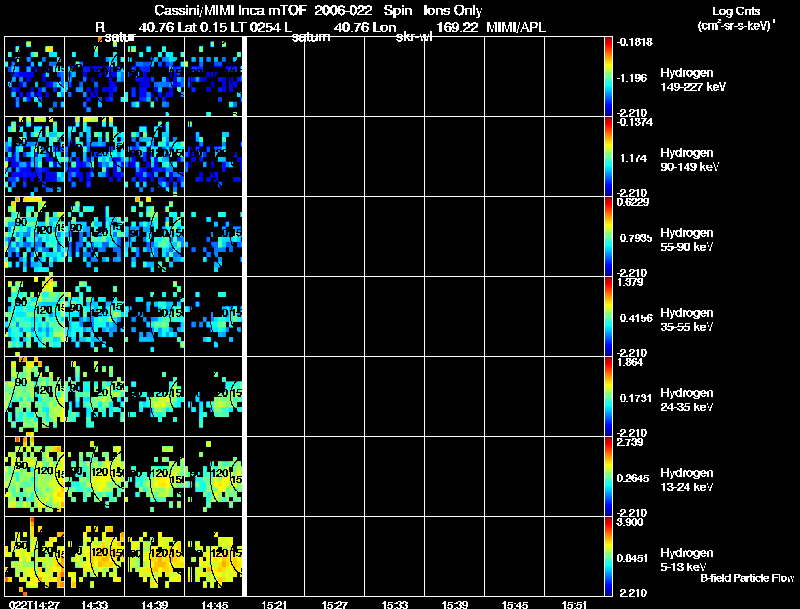The width and height of the screenshot is (800, 609).
Task: Click the '1.864' color scale value
Action: [630, 362]
